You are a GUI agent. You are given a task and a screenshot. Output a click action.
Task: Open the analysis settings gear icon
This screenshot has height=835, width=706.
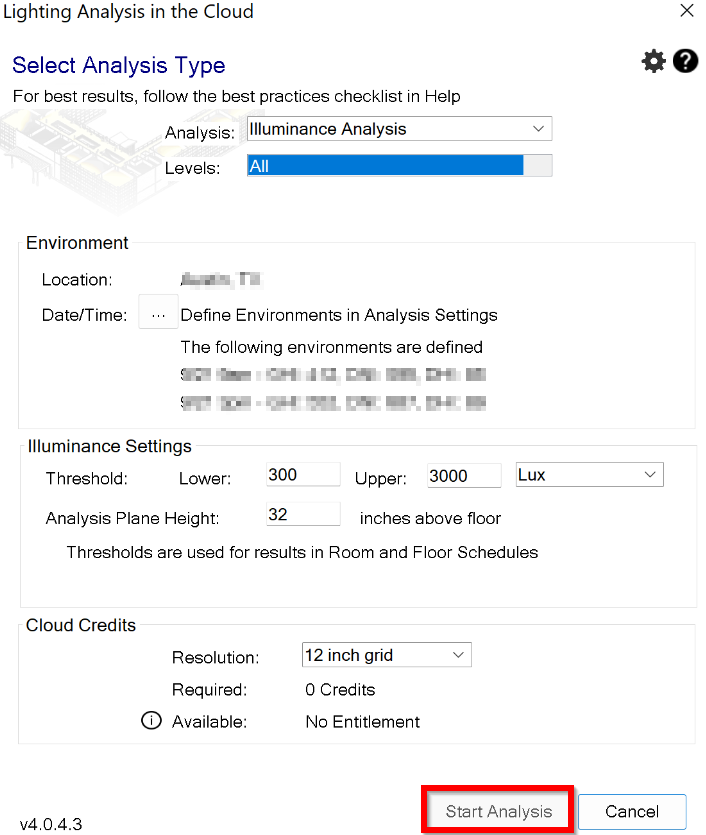[653, 61]
